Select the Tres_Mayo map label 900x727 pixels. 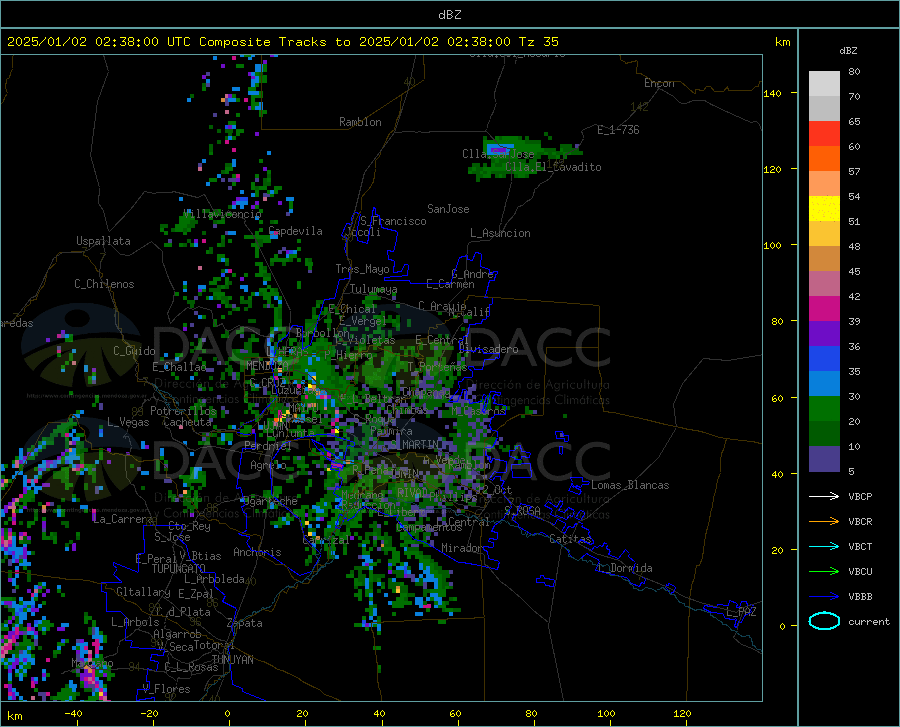[362, 269]
